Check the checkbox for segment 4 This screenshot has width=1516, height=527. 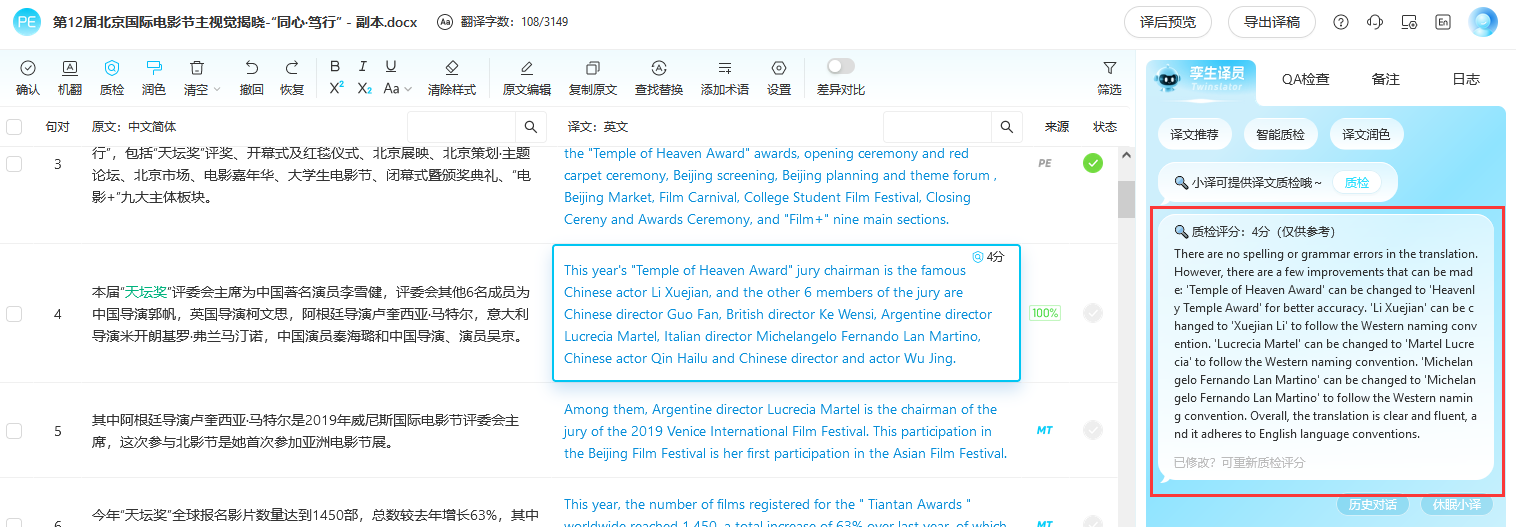(14, 314)
